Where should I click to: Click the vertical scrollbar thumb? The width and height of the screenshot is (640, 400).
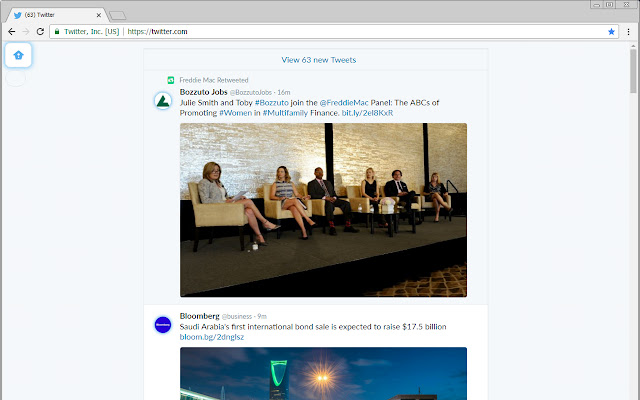click(633, 71)
